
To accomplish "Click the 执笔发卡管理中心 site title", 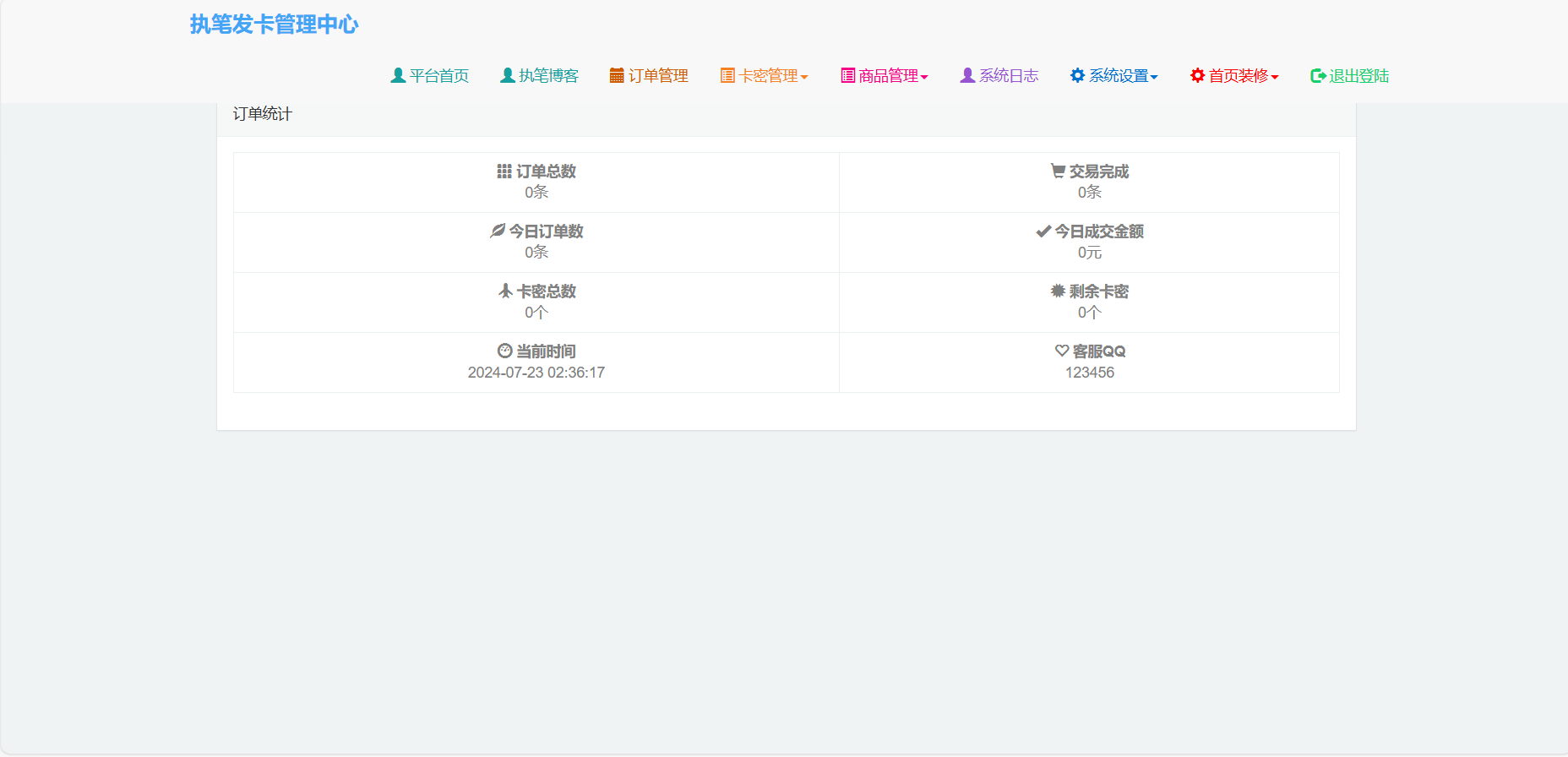I will tap(274, 25).
